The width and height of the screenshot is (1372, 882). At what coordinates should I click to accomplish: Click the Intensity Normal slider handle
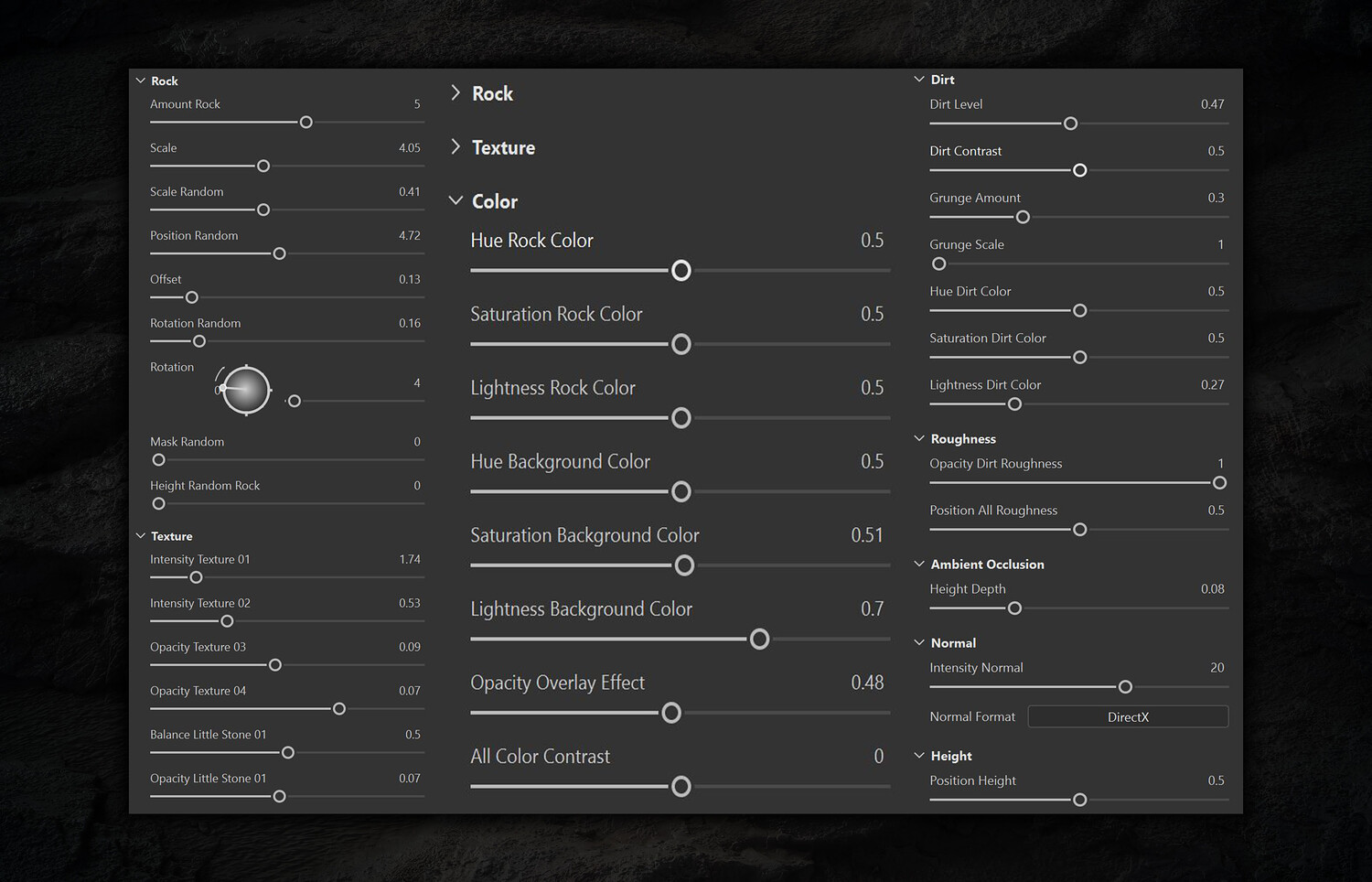[x=1126, y=686]
